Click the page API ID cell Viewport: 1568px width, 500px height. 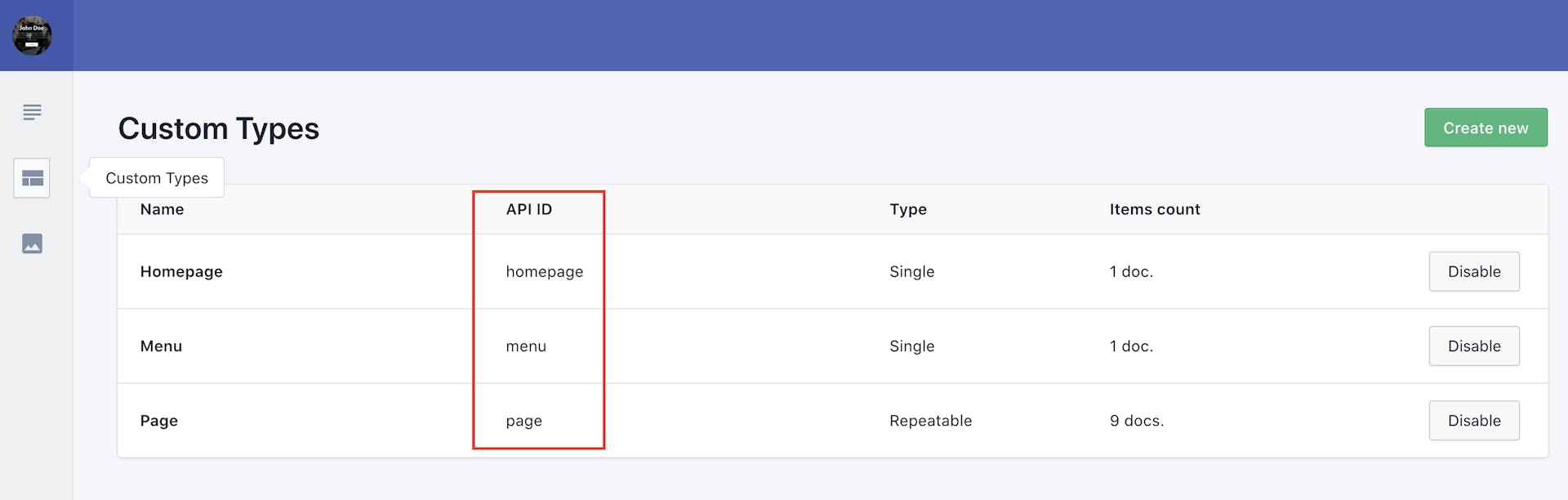pyautogui.click(x=523, y=421)
